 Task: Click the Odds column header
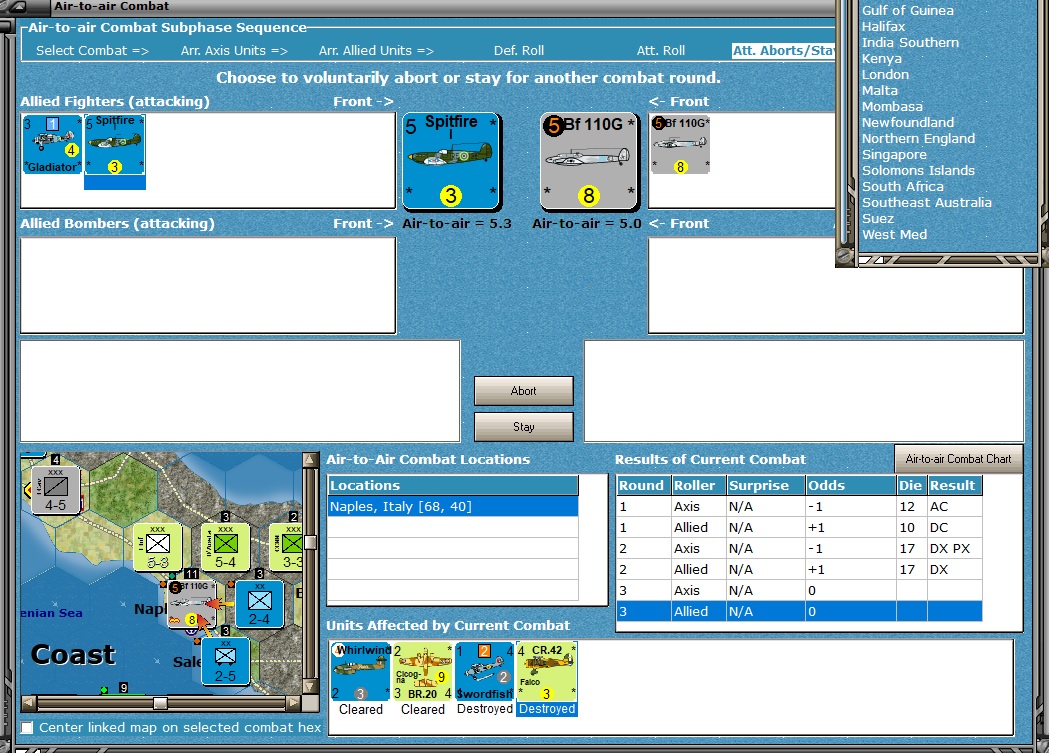coord(850,486)
